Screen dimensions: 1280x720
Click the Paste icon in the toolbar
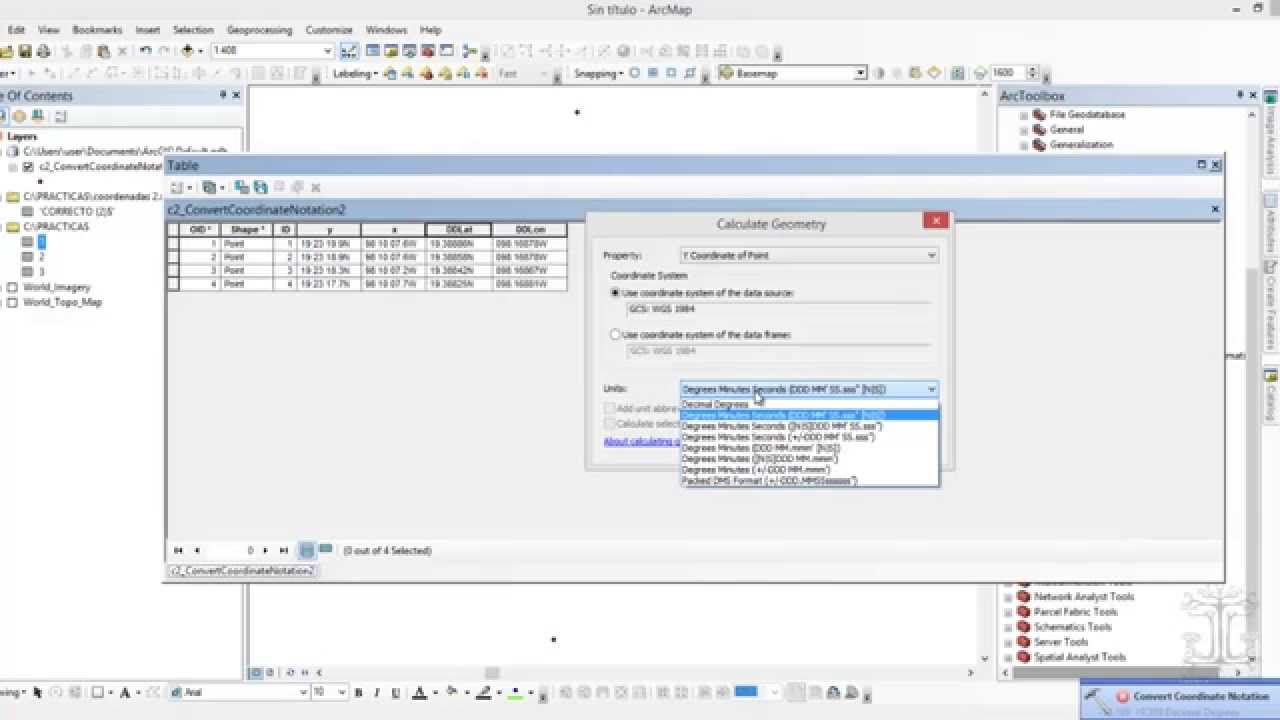pyautogui.click(x=103, y=51)
